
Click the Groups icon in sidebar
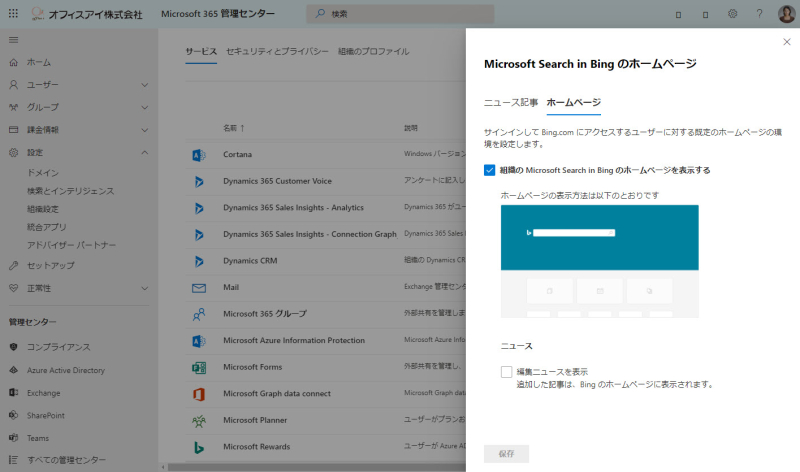tap(13, 107)
